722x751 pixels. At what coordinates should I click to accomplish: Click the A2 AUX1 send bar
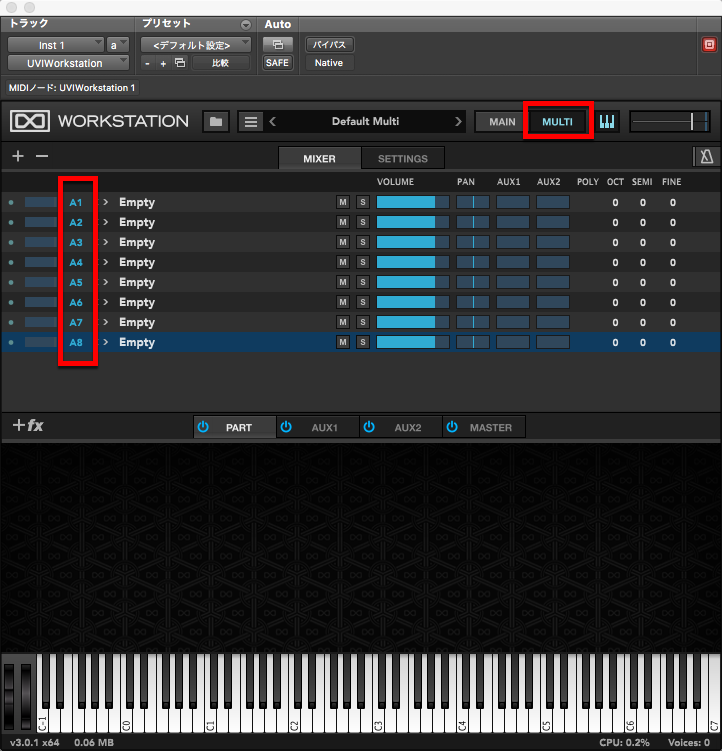513,222
